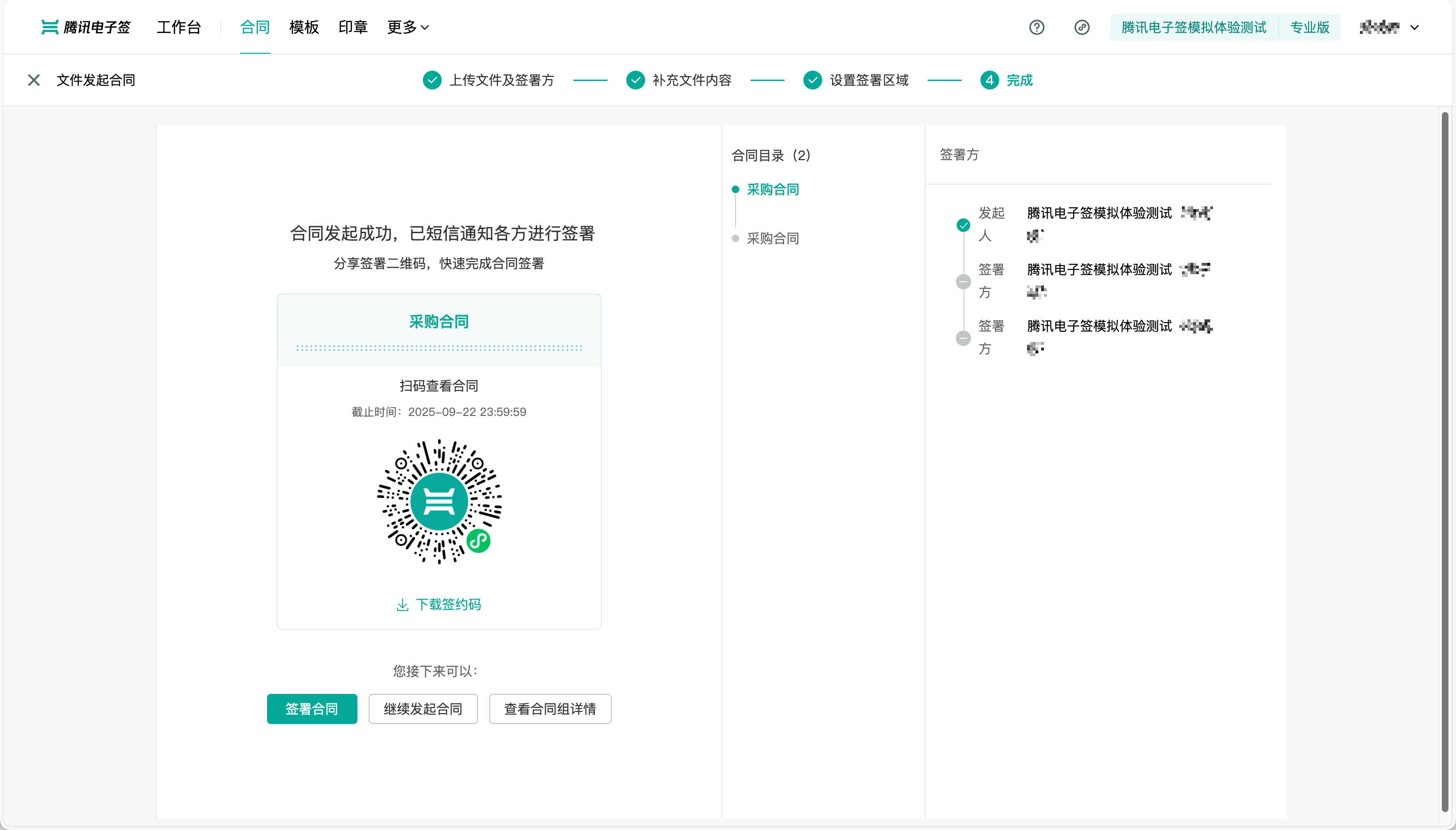Click the 设置签署区域 step checkmark
The image size is (1456, 830).
tap(813, 81)
